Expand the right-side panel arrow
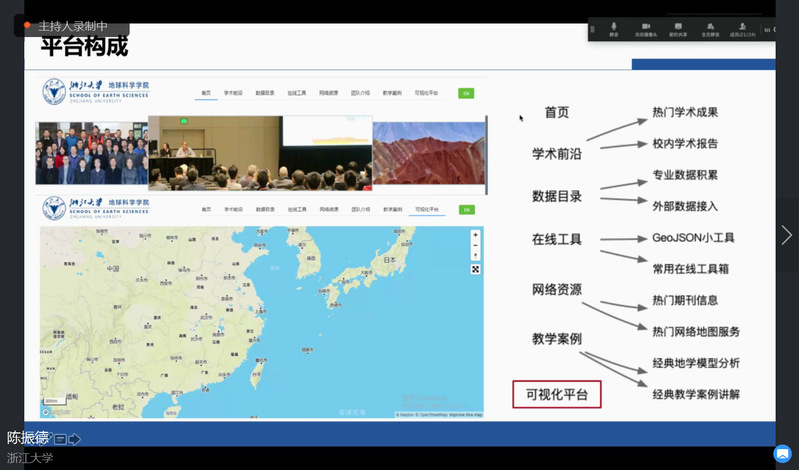 click(x=786, y=235)
